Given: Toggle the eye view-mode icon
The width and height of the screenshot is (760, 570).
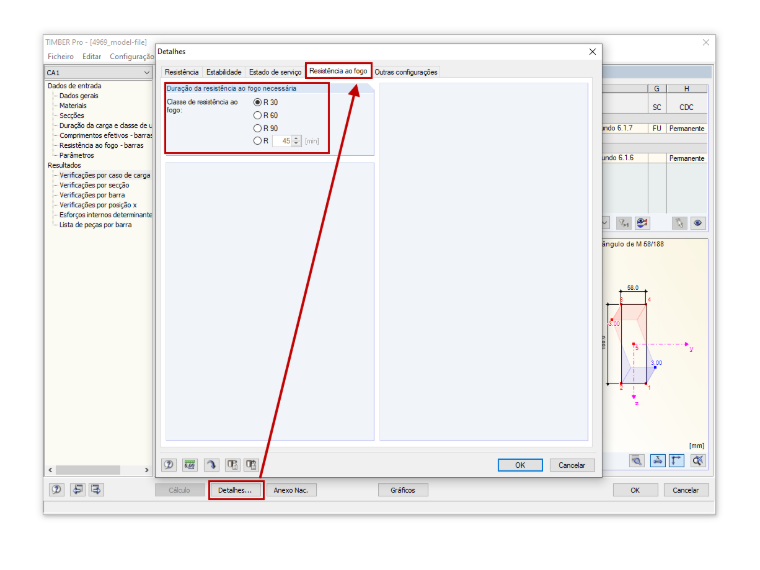Looking at the screenshot, I should 698,223.
